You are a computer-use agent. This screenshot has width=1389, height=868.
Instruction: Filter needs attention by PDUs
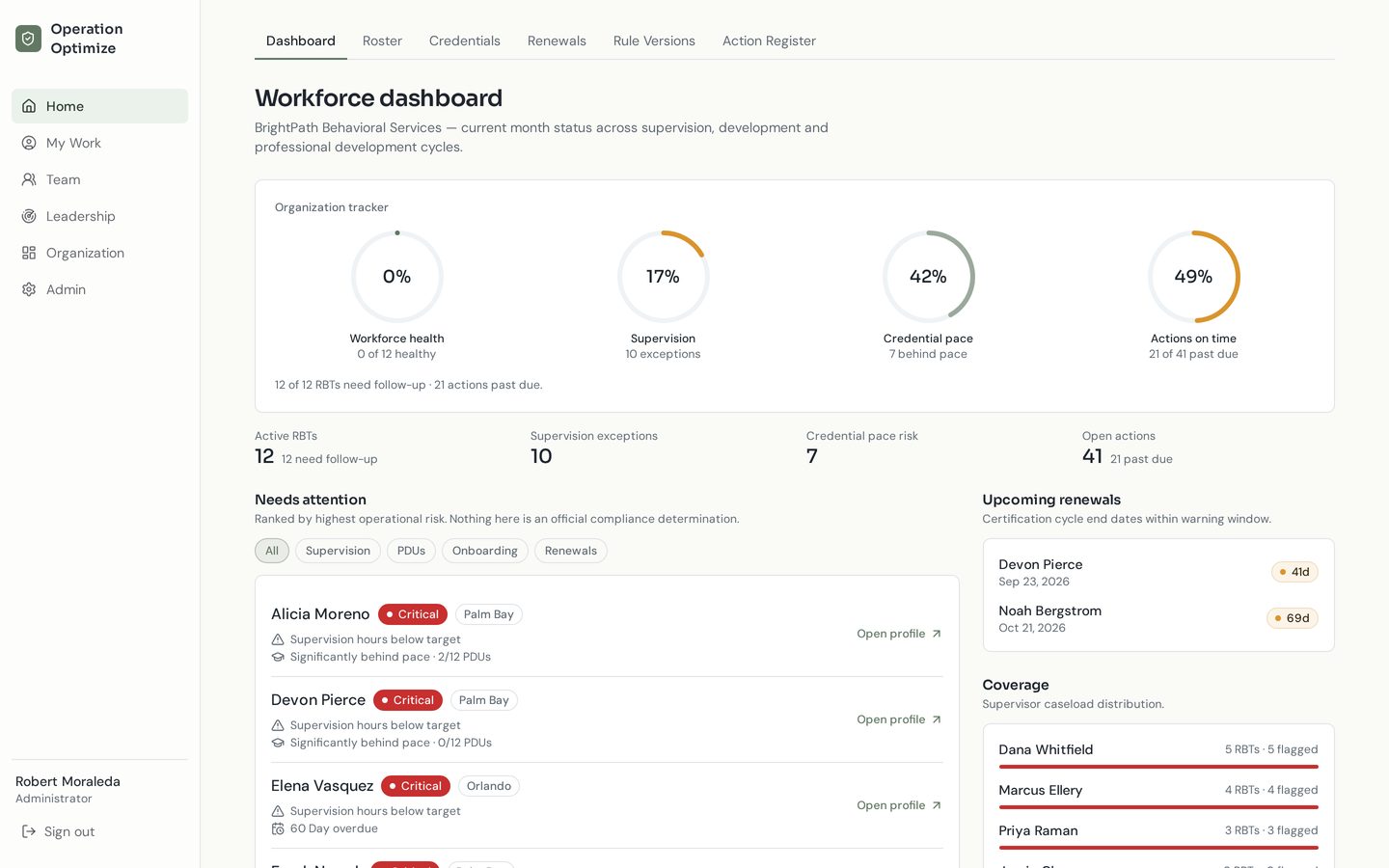coord(411,551)
